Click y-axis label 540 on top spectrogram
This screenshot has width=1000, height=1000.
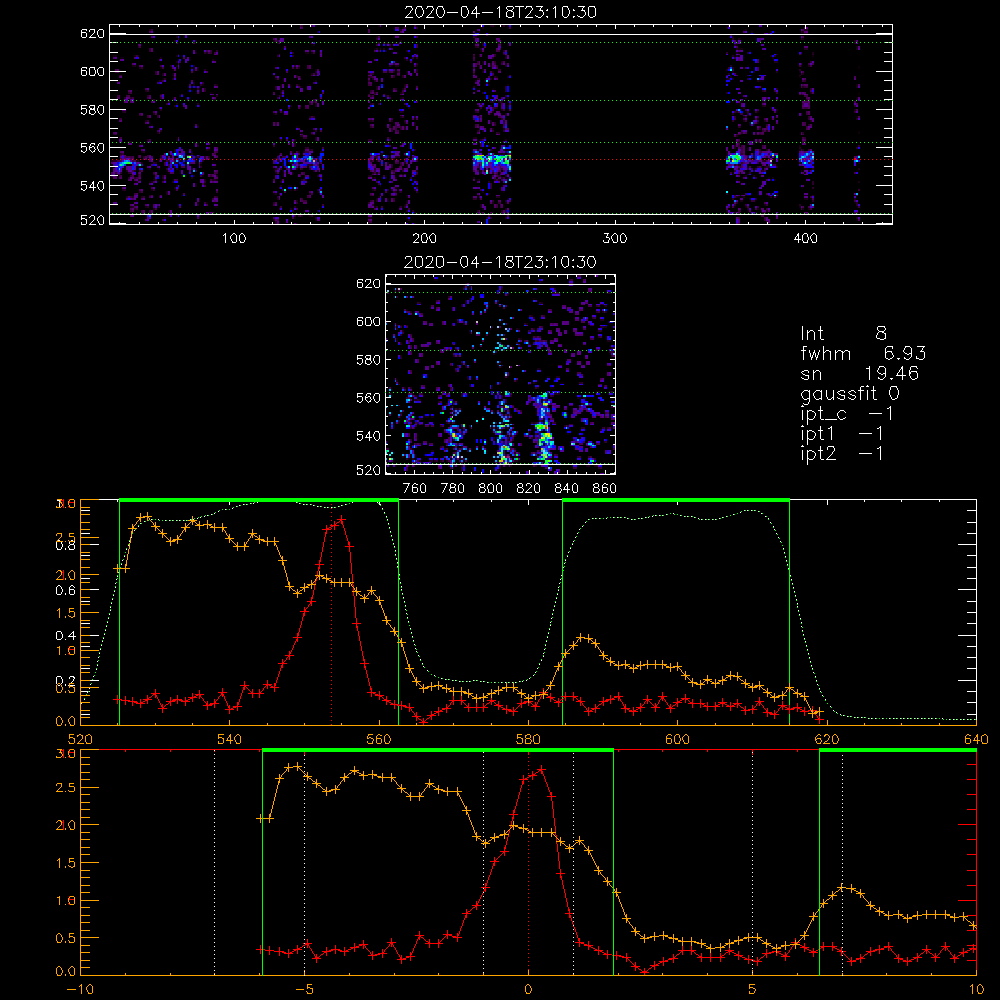tap(92, 186)
